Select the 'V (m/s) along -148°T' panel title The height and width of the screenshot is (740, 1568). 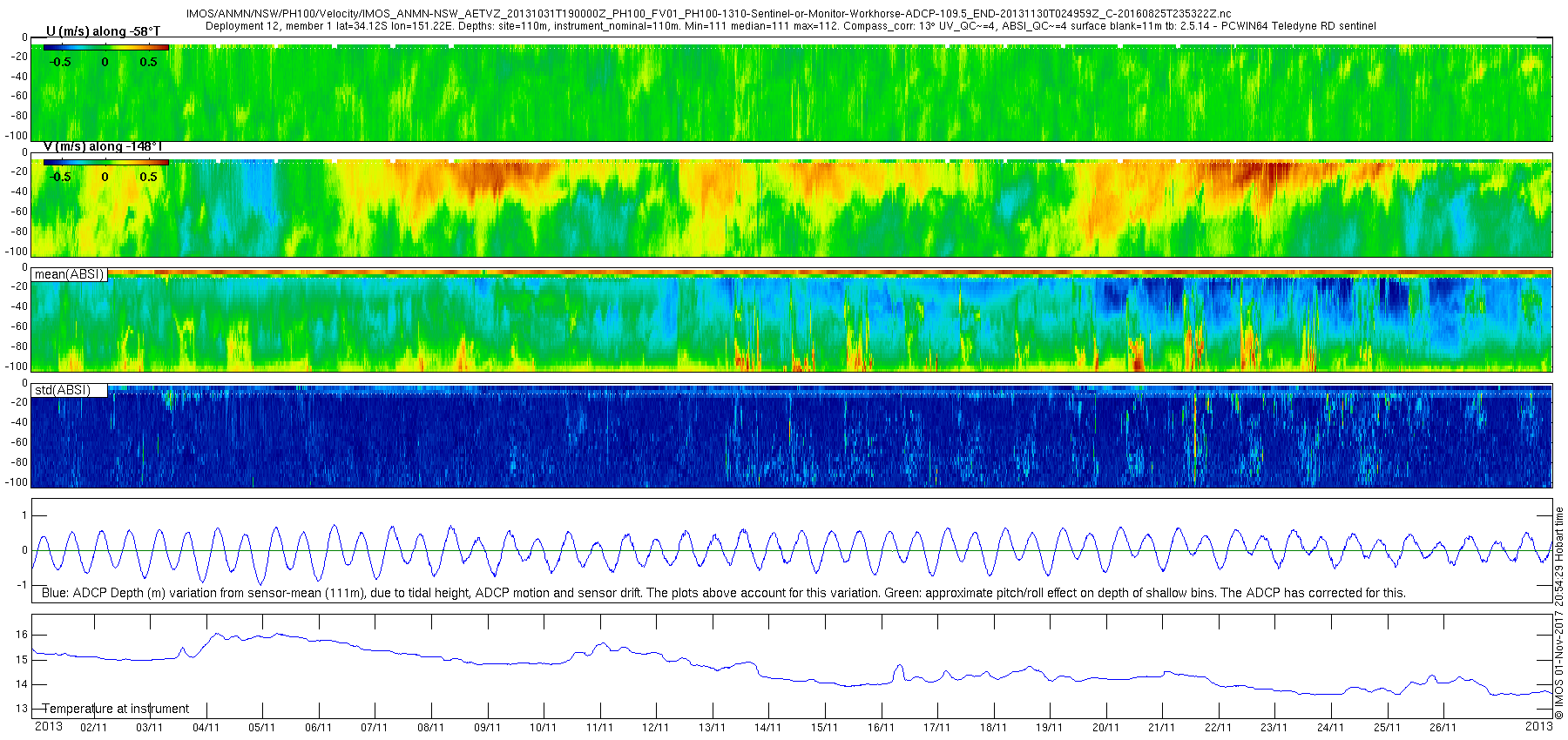click(103, 146)
